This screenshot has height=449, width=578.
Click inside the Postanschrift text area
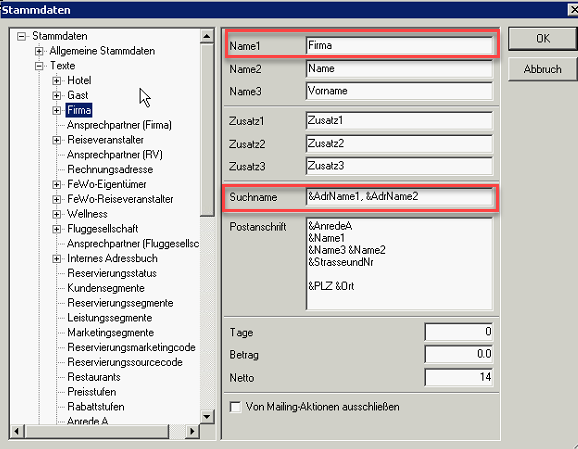(399, 264)
